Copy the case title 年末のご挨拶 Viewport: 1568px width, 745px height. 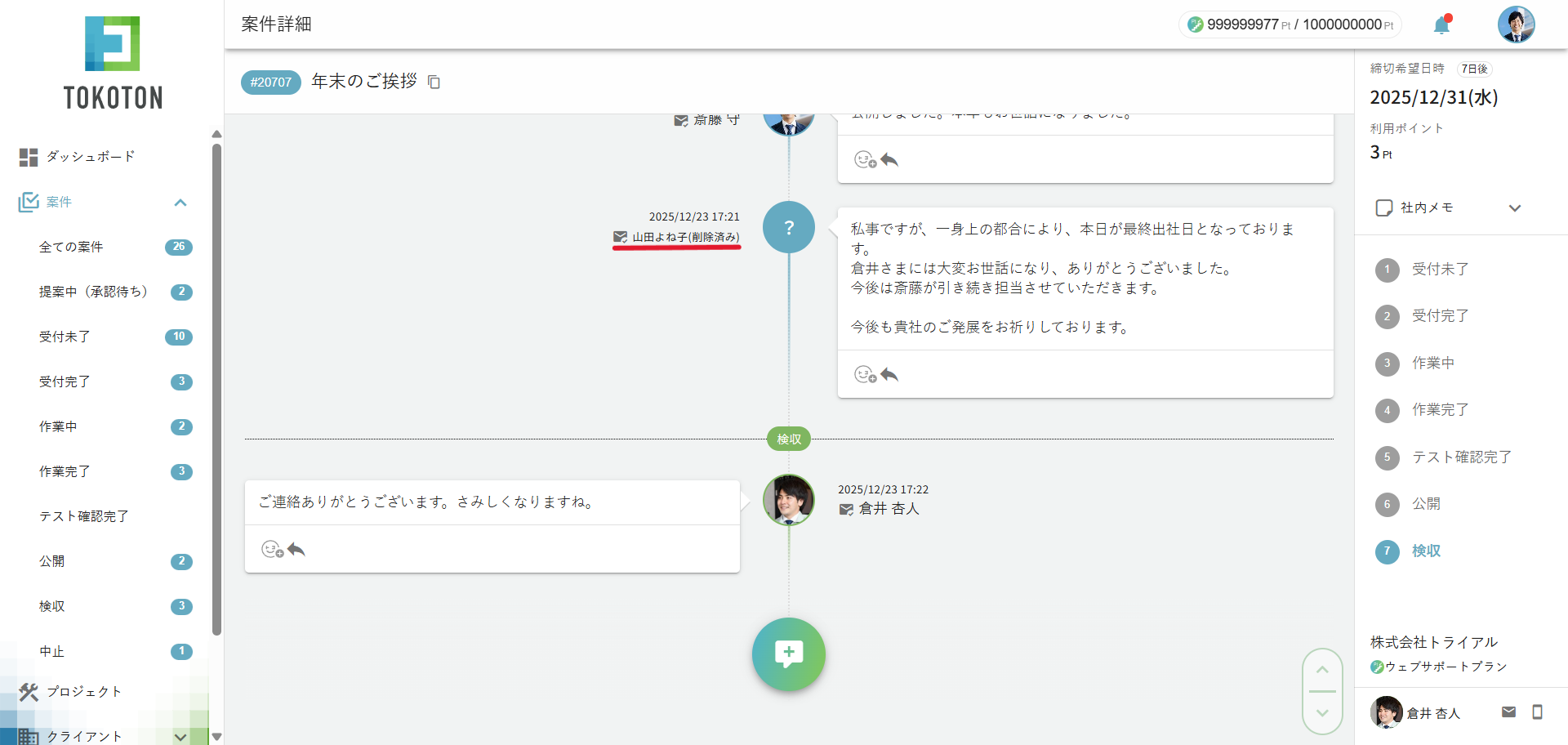coord(434,82)
